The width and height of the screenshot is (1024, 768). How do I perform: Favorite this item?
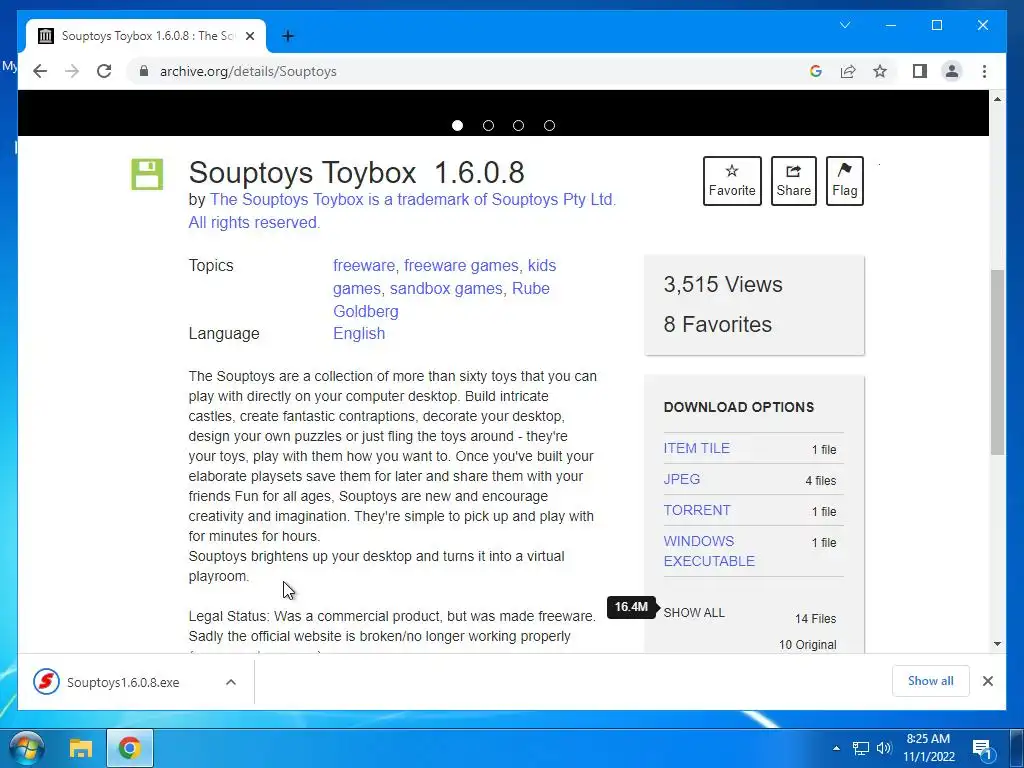tap(732, 181)
